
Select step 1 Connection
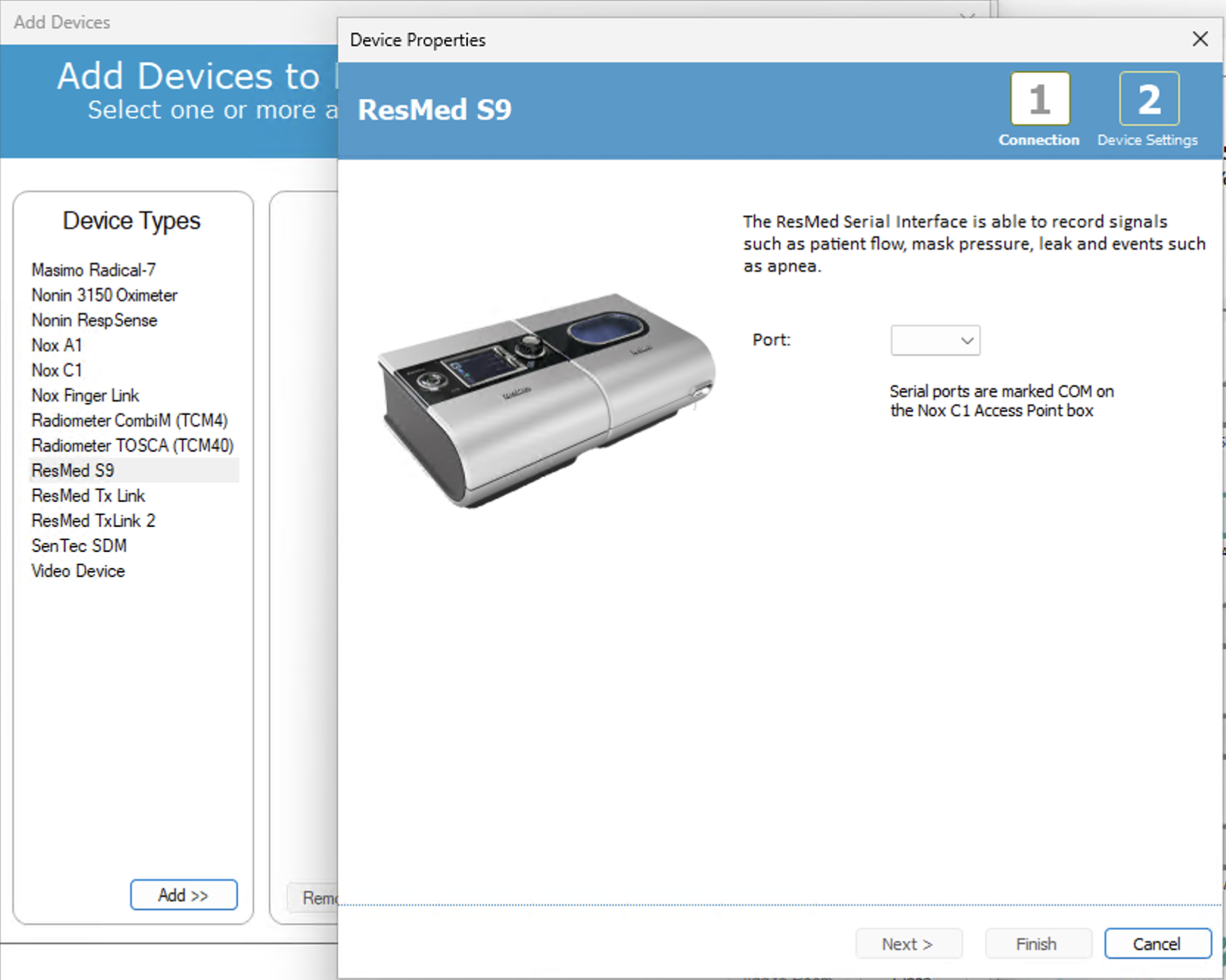(1039, 110)
